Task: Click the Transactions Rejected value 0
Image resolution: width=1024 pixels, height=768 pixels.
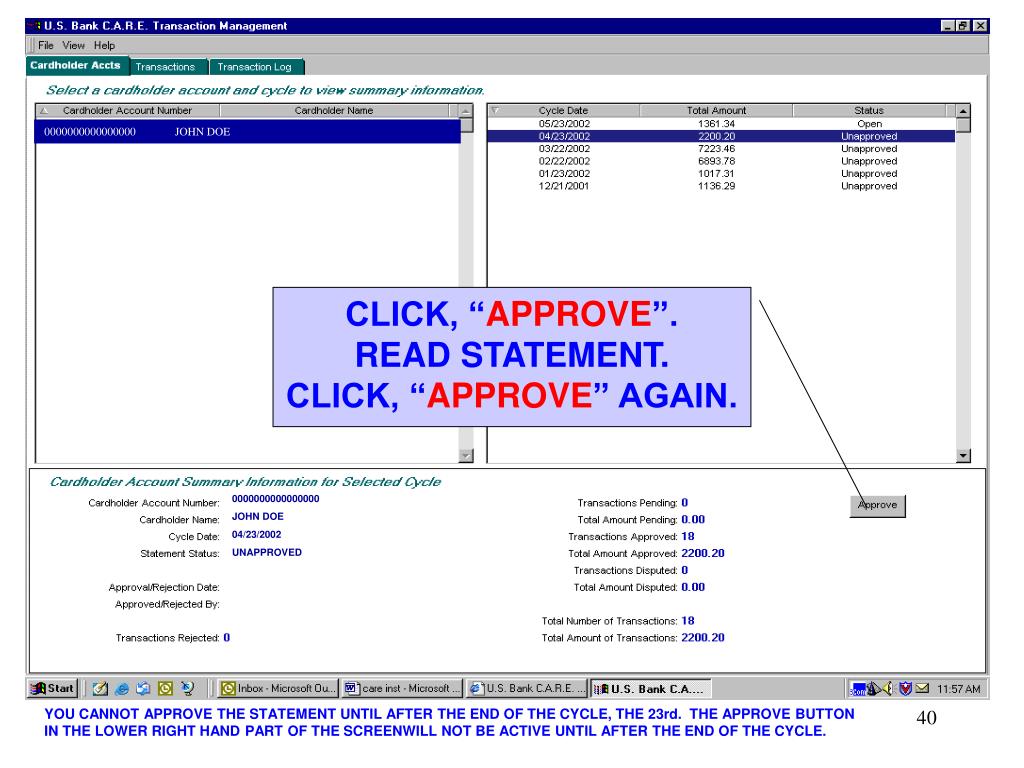Action: point(227,637)
